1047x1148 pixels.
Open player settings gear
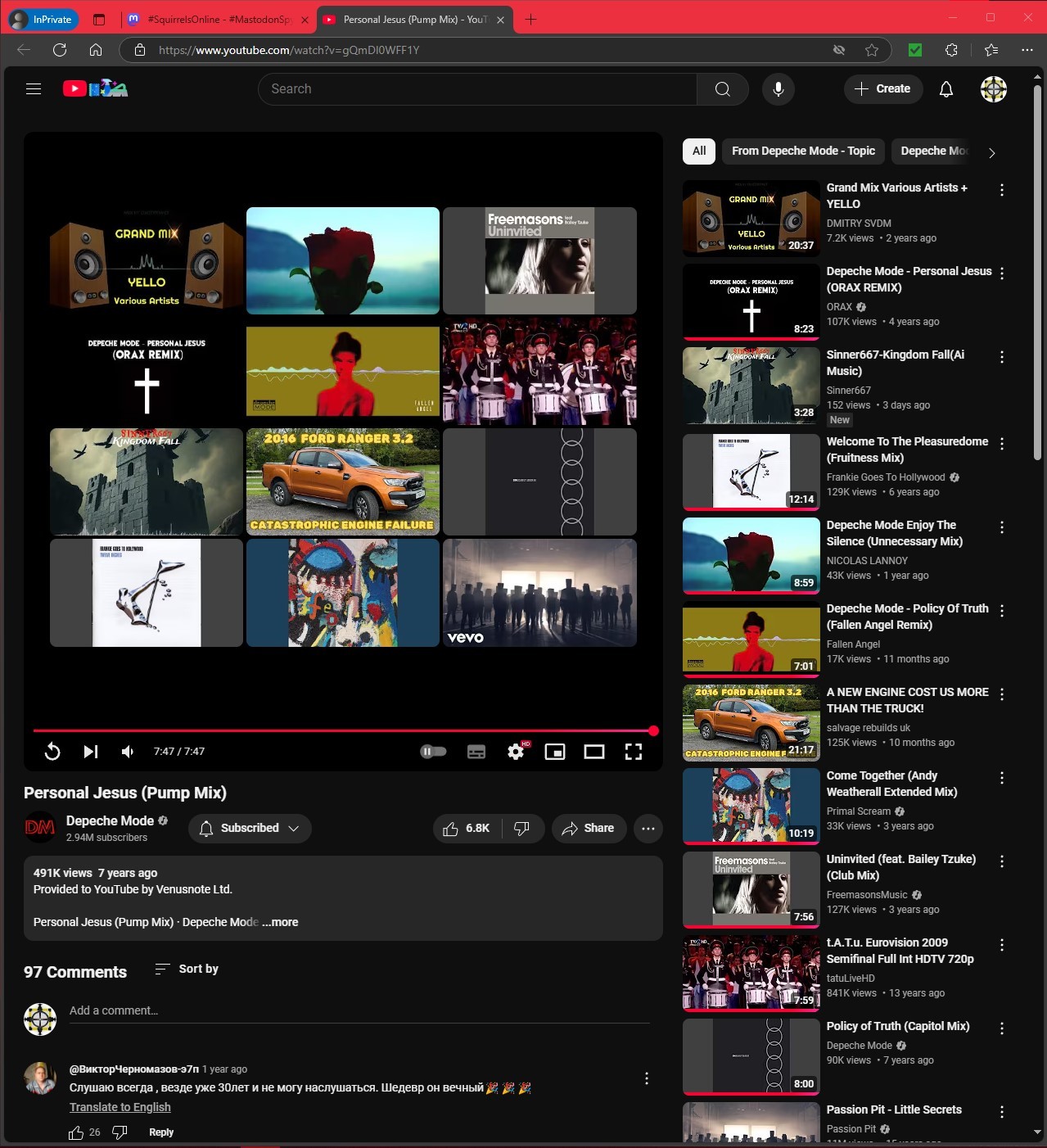tap(516, 752)
